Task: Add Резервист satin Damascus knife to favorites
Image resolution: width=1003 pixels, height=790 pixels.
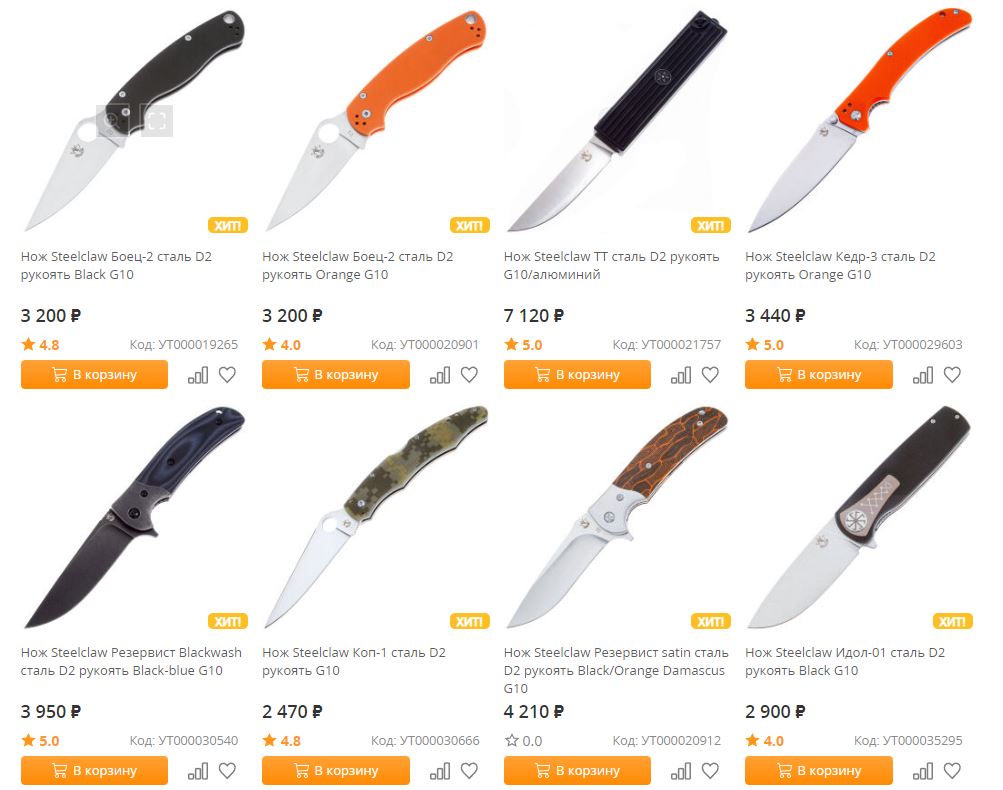Action: coord(710,771)
